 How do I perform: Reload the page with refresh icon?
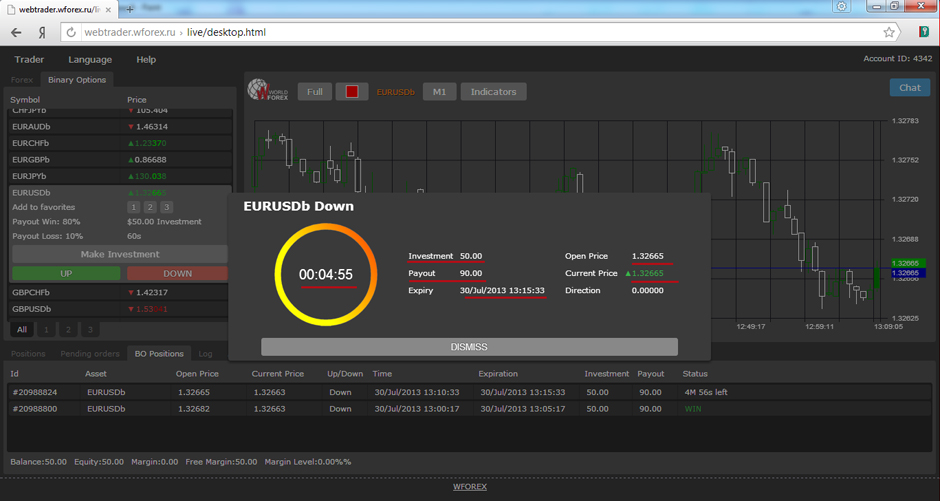pos(71,32)
